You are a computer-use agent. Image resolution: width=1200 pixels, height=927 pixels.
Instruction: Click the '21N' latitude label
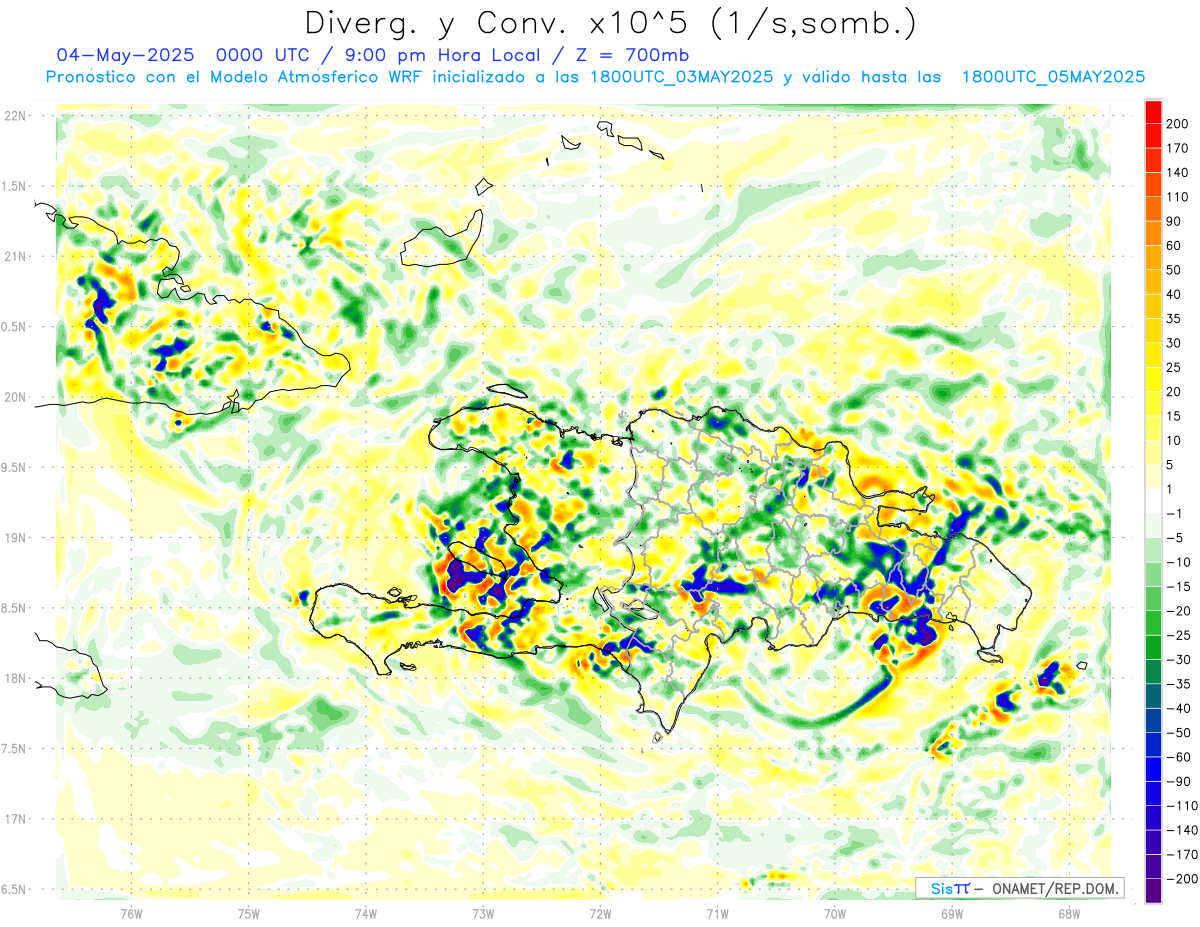15,256
